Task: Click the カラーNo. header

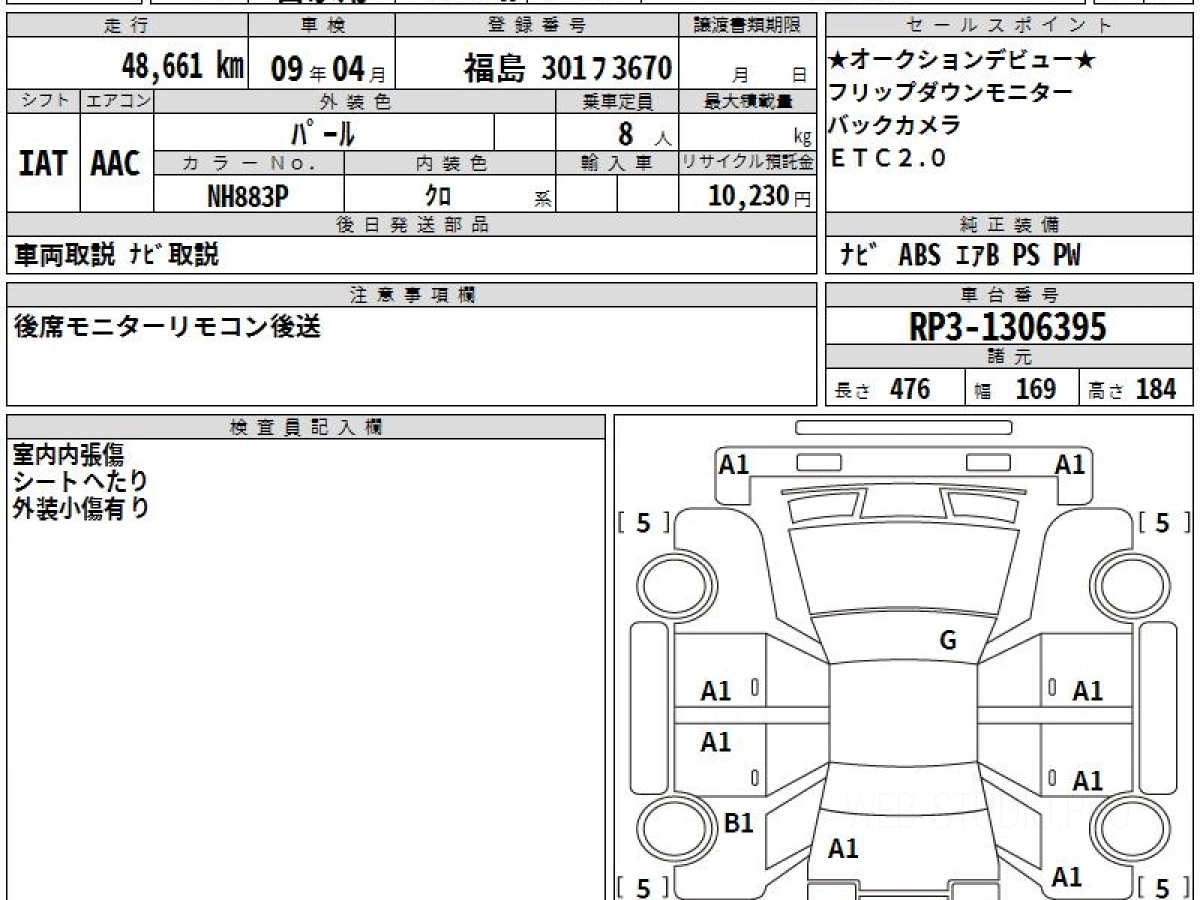Action: tap(249, 162)
